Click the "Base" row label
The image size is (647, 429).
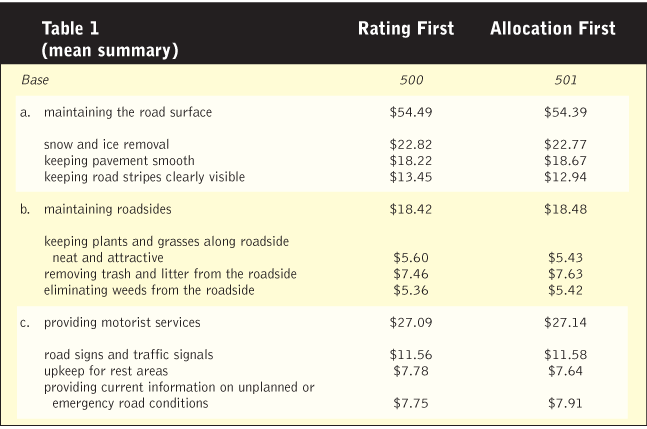(36, 79)
